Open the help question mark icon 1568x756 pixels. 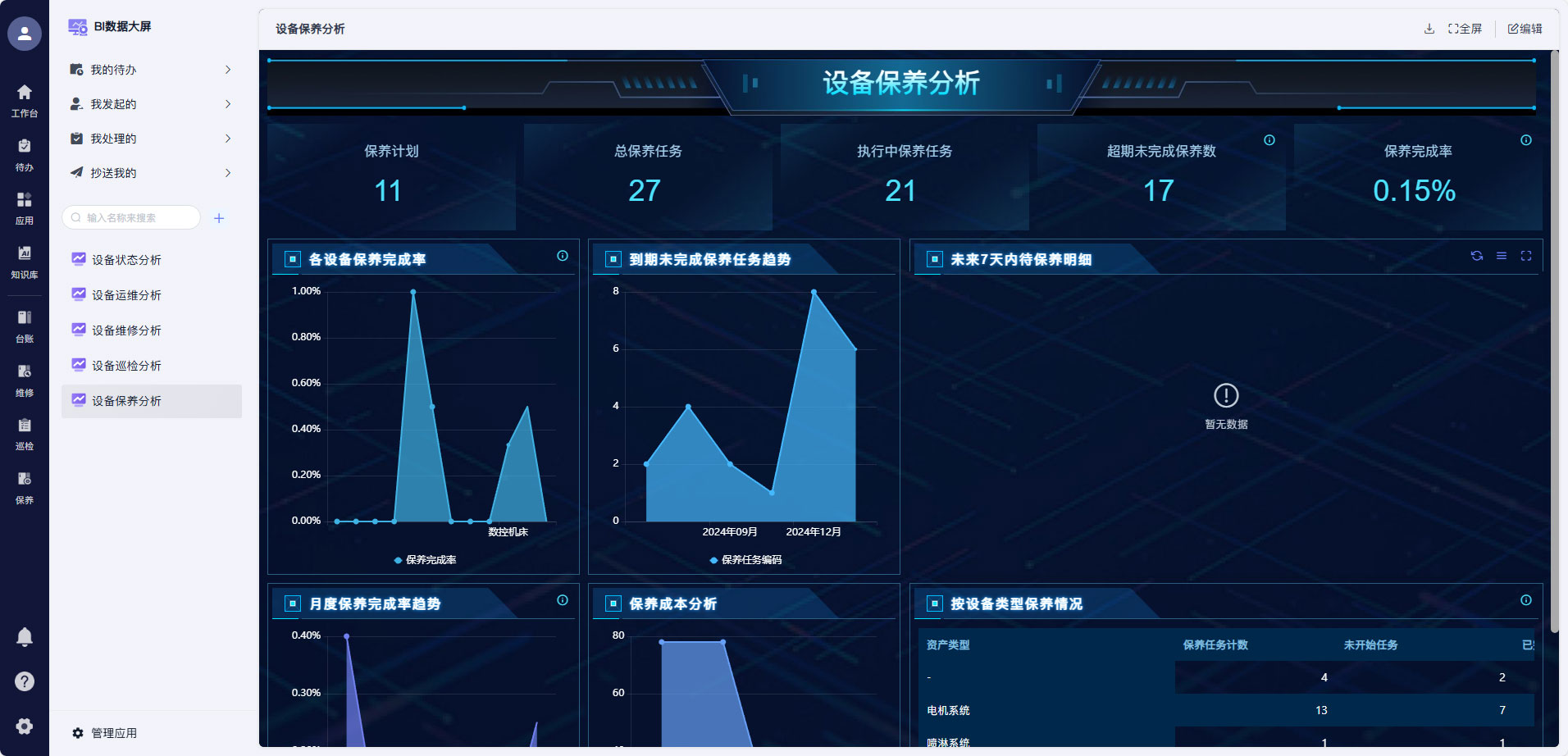point(25,681)
